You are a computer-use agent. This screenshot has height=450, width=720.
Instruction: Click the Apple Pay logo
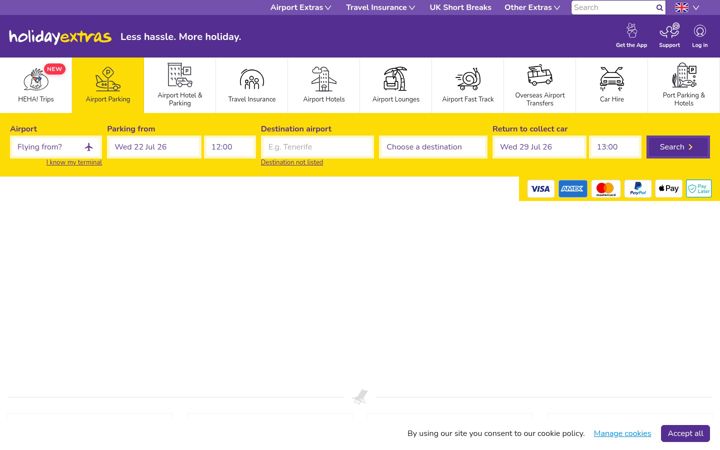coord(668,189)
